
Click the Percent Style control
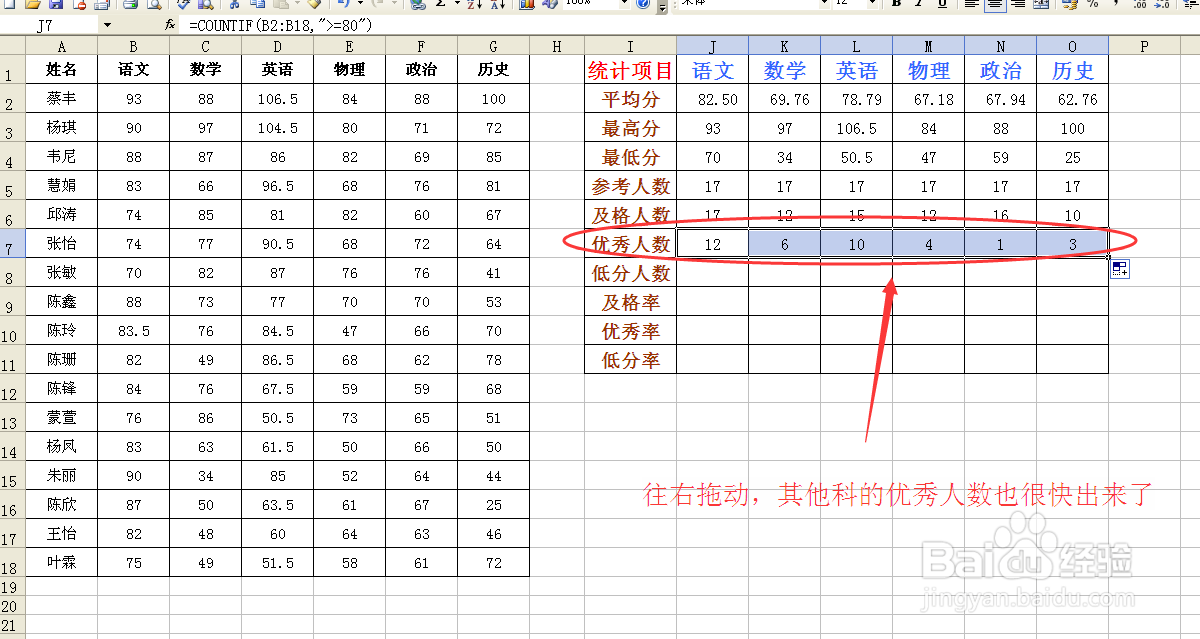(x=1090, y=5)
